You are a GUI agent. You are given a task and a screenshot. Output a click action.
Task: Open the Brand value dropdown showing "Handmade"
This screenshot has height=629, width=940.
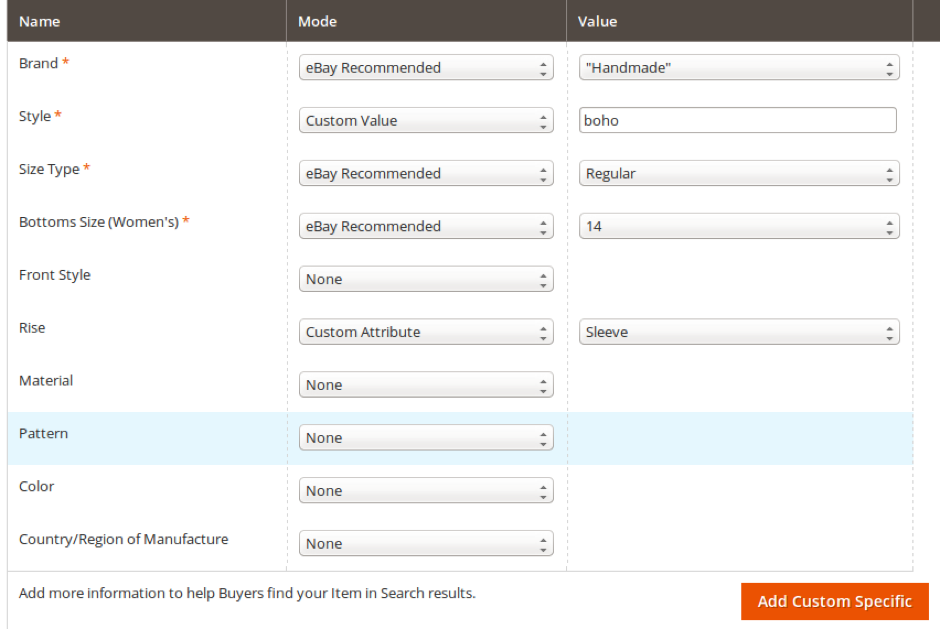739,68
